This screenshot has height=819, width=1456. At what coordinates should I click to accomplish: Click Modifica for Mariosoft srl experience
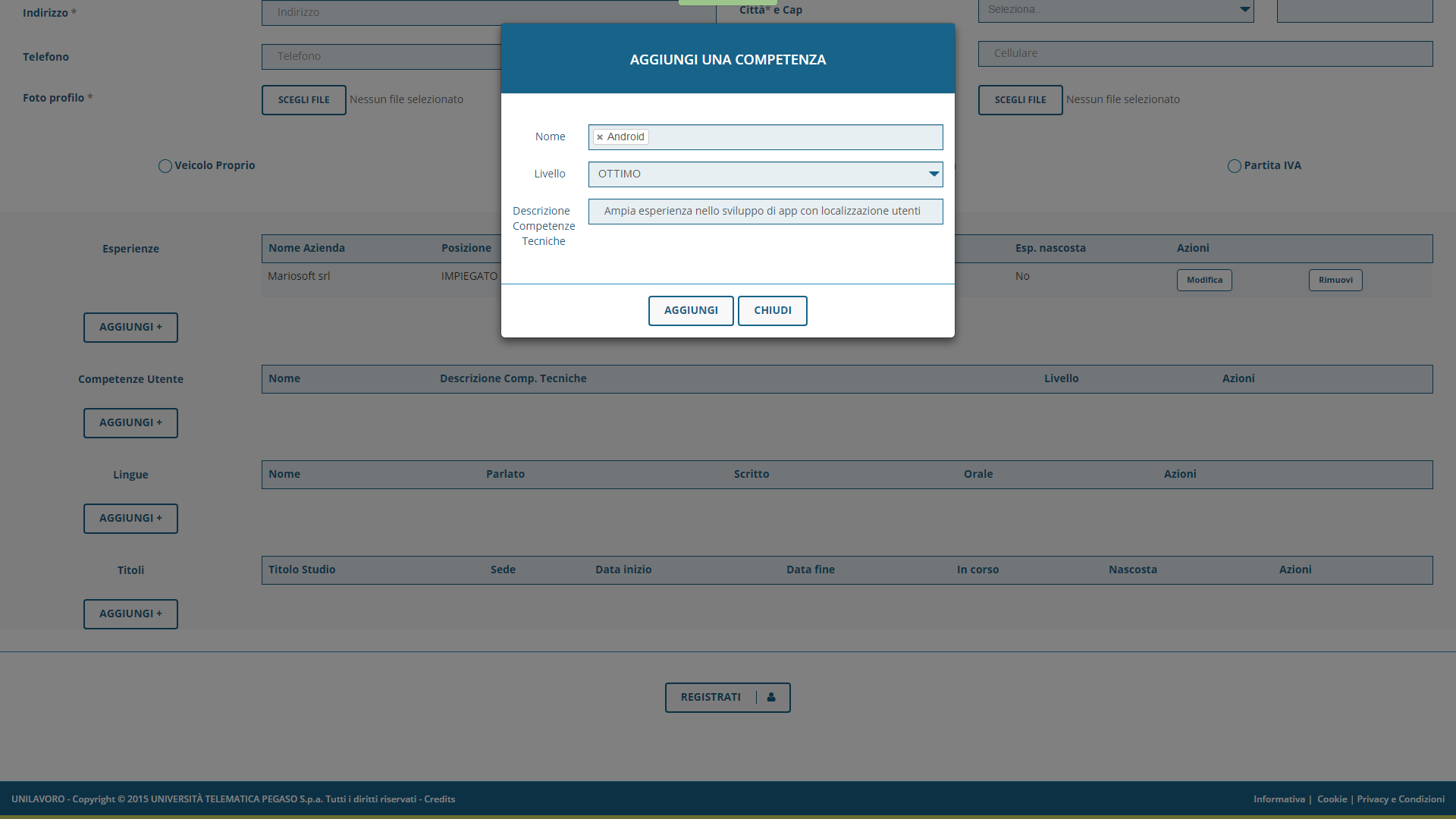[x=1204, y=280]
